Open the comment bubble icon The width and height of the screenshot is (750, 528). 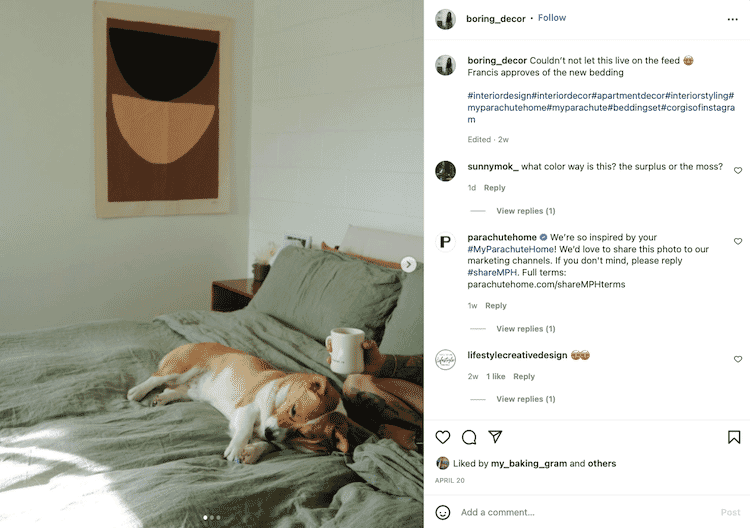coord(469,437)
